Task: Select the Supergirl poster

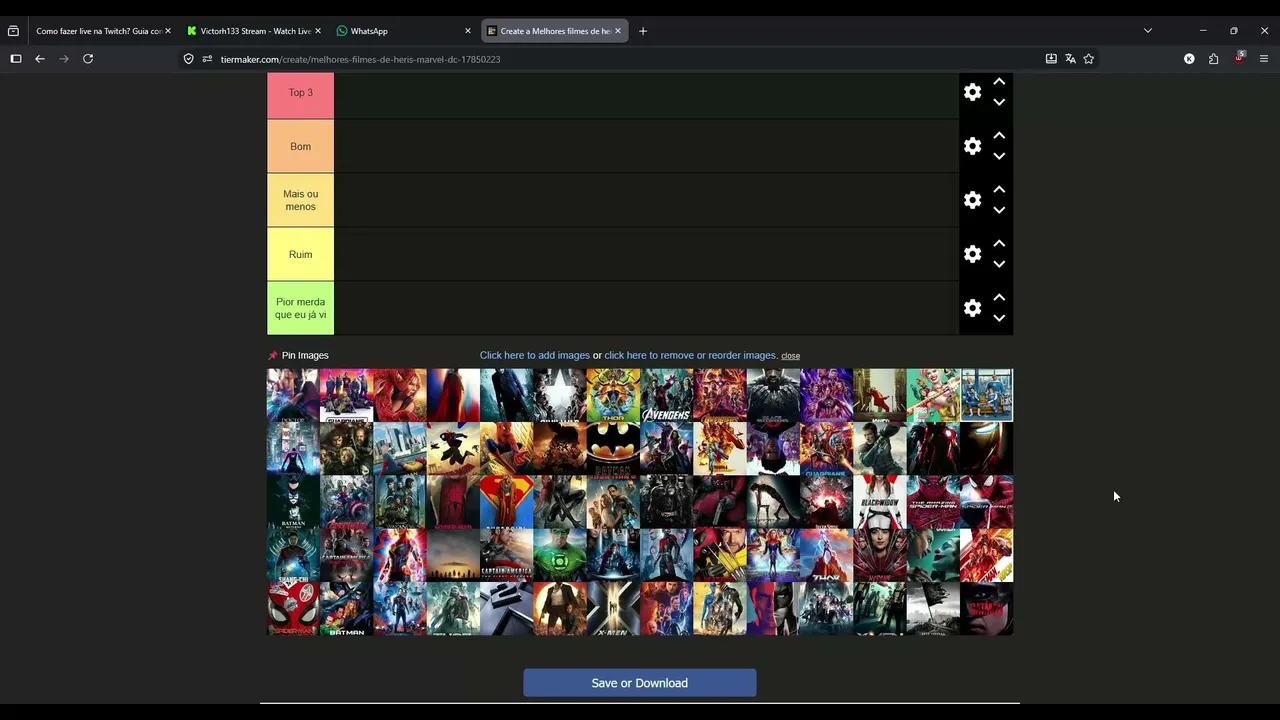Action: point(507,502)
